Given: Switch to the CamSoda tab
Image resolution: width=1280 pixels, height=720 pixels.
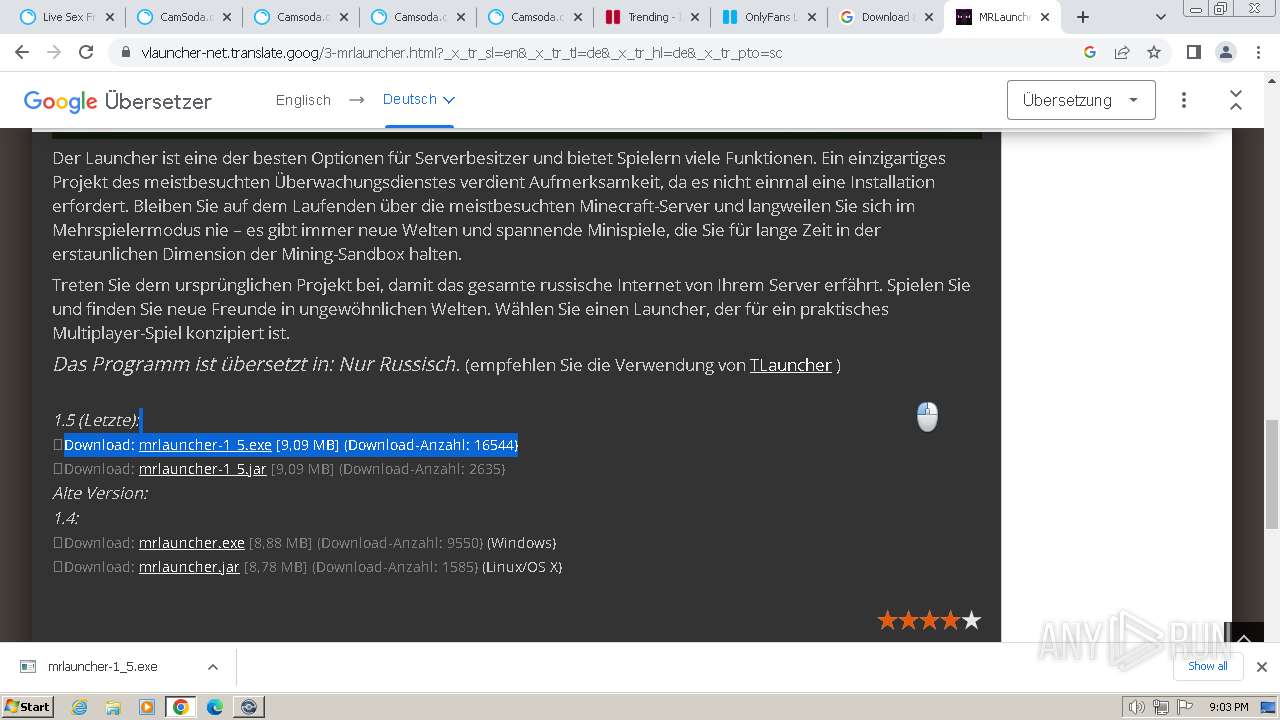Looking at the screenshot, I should [x=183, y=17].
